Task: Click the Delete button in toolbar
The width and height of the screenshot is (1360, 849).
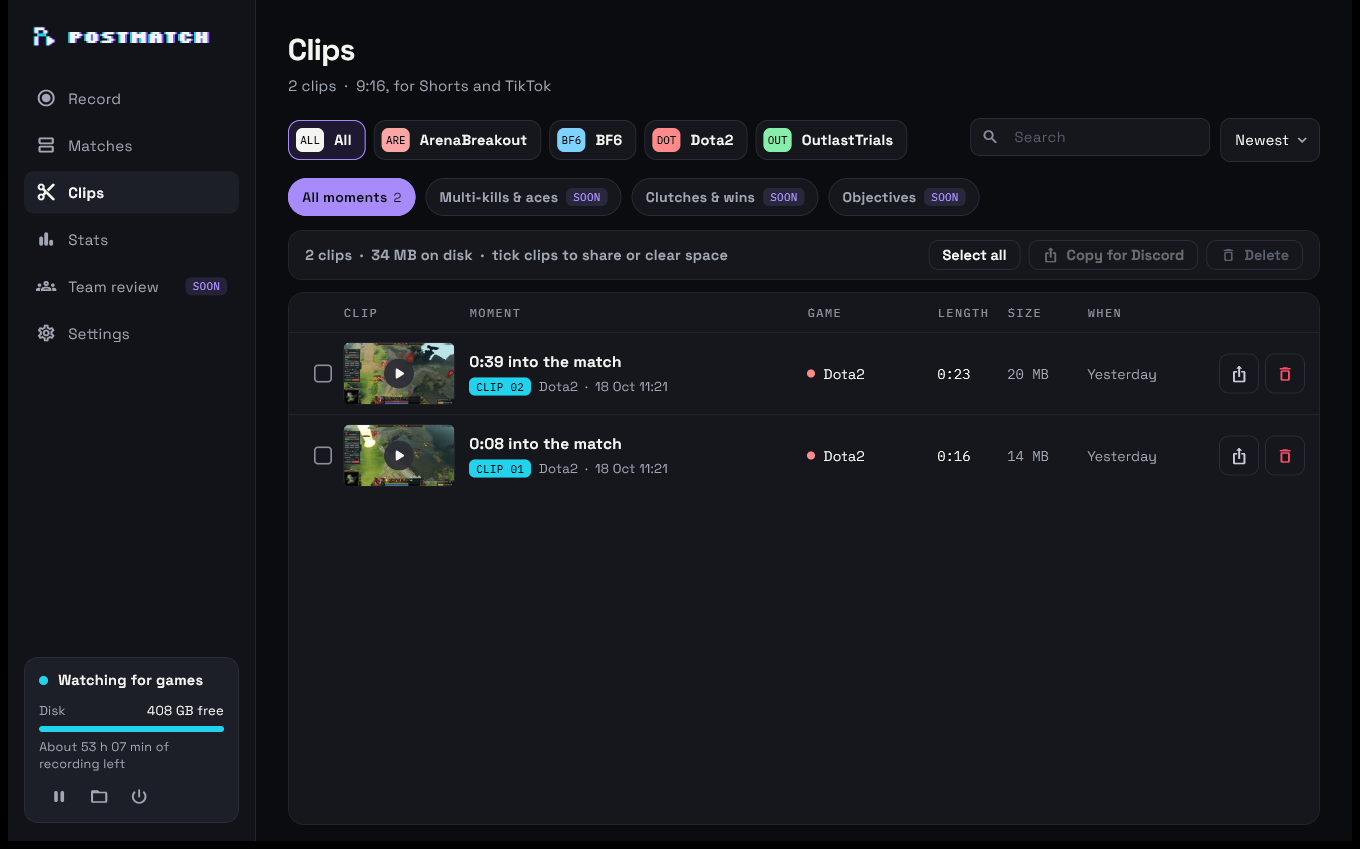Action: tap(1255, 255)
